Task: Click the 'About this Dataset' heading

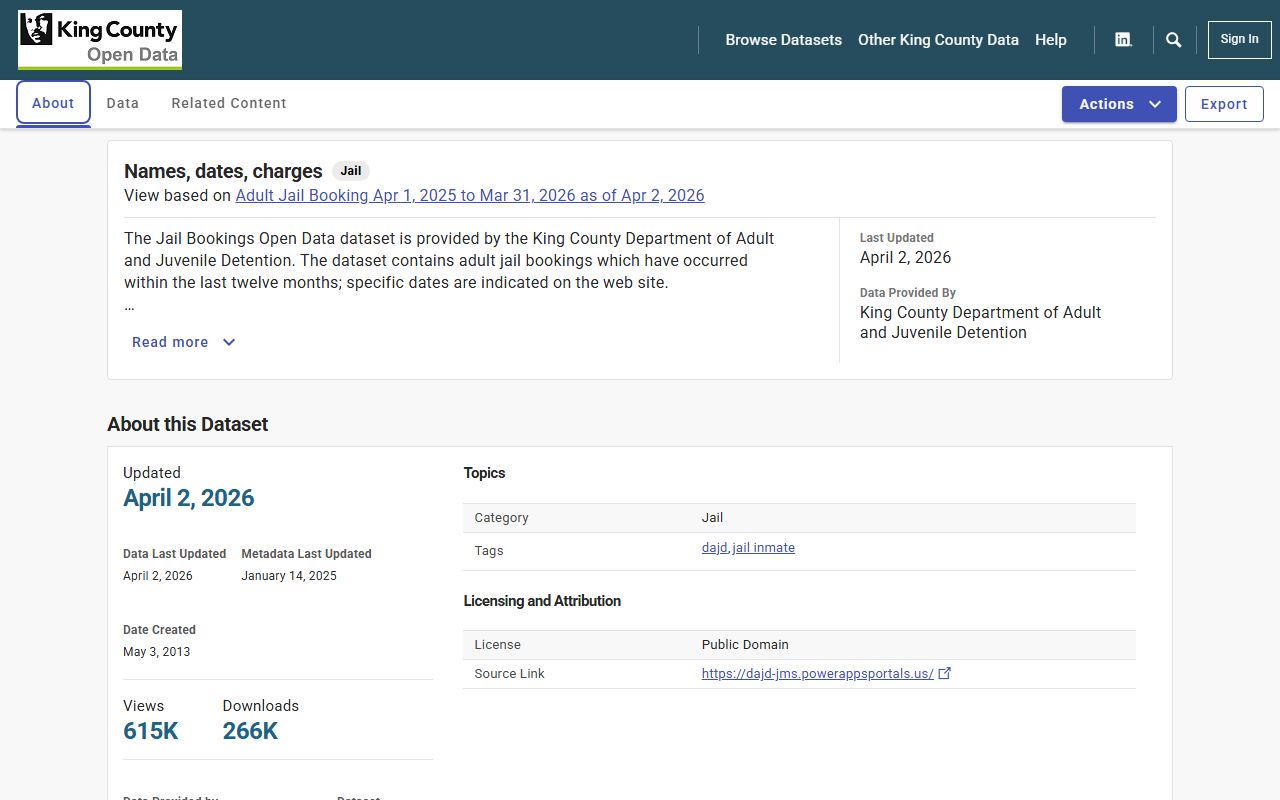Action: pos(188,424)
